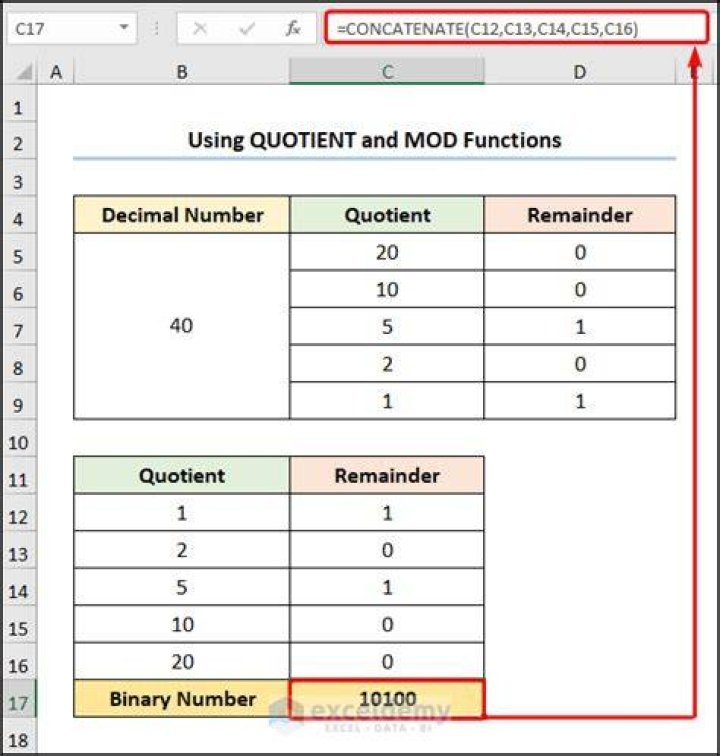Screen dimensions: 720x756
Task: Select the 'Remainder' header in row 11
Action: (387, 475)
